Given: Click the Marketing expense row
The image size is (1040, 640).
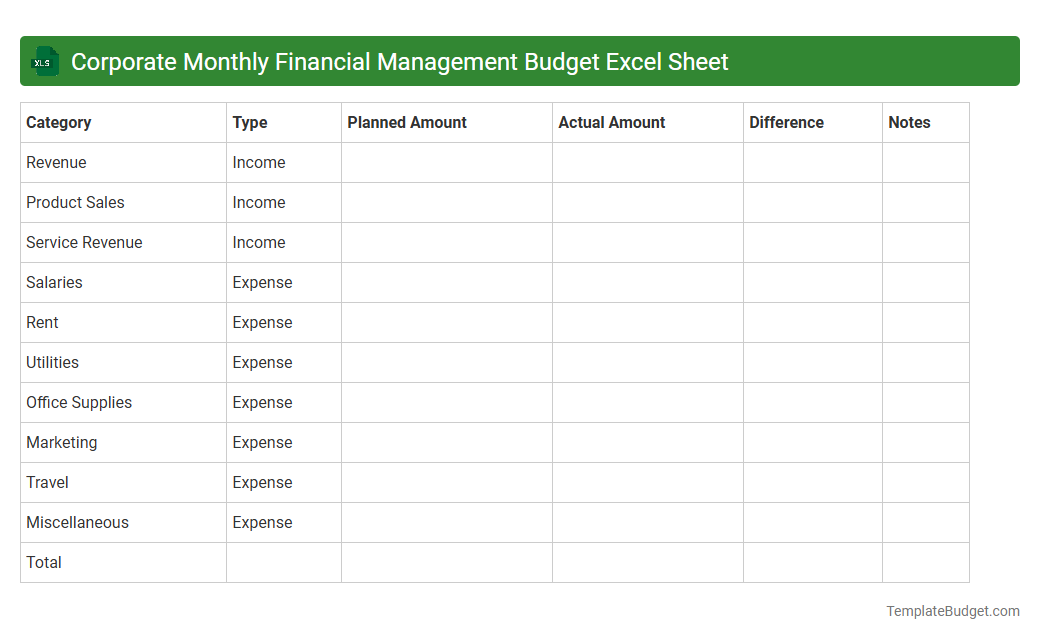Looking at the screenshot, I should [x=61, y=442].
